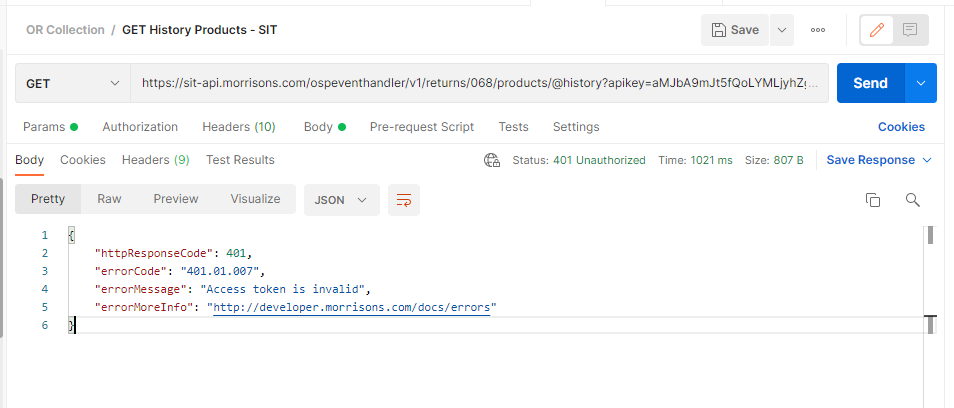Open the comments icon
954x408 pixels.
pos(910,30)
